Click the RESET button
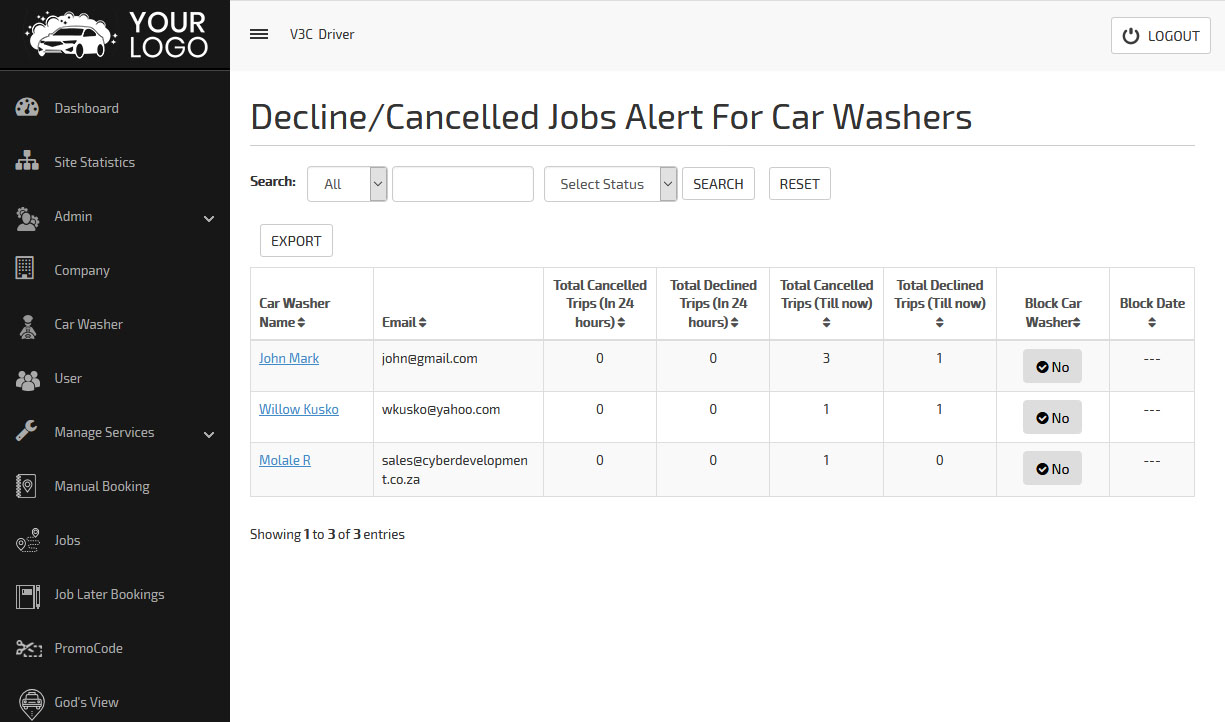The image size is (1225, 722). point(799,184)
